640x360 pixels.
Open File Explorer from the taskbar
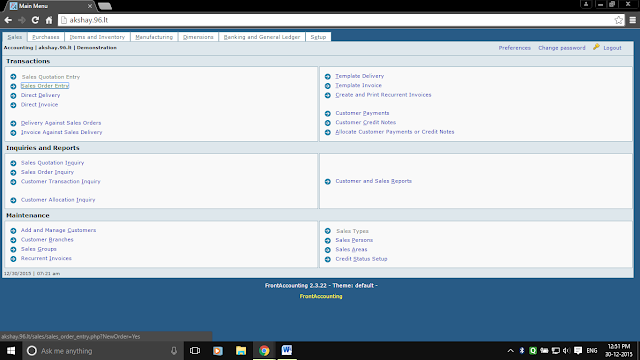[241, 351]
